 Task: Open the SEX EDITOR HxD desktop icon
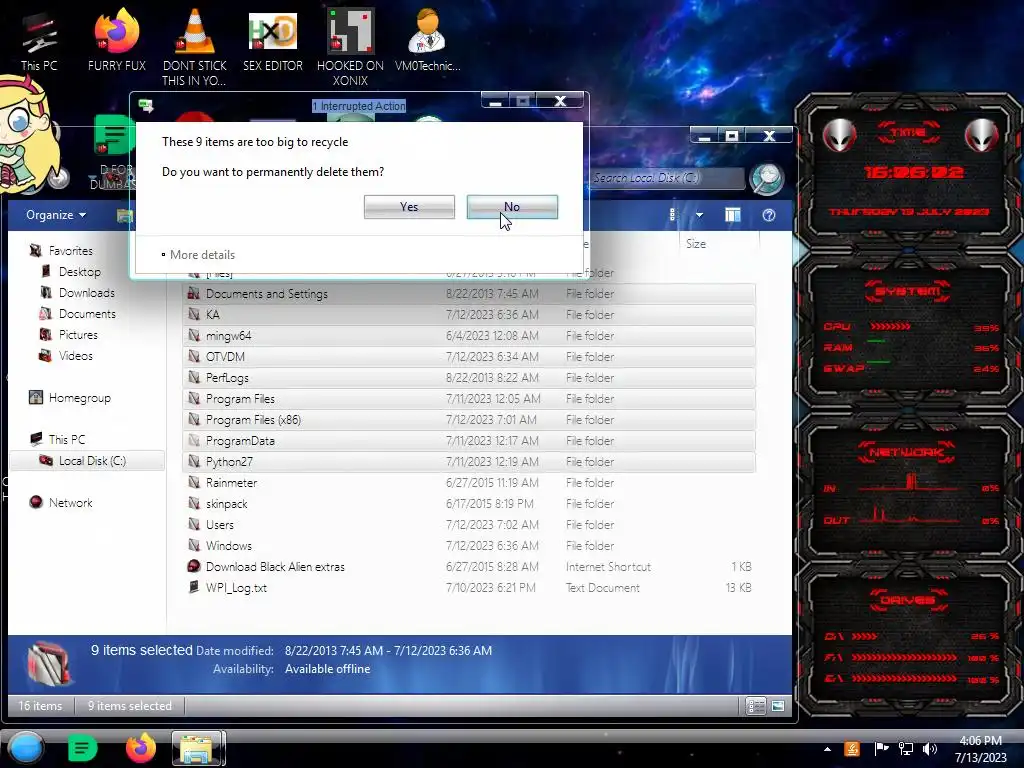pos(273,40)
